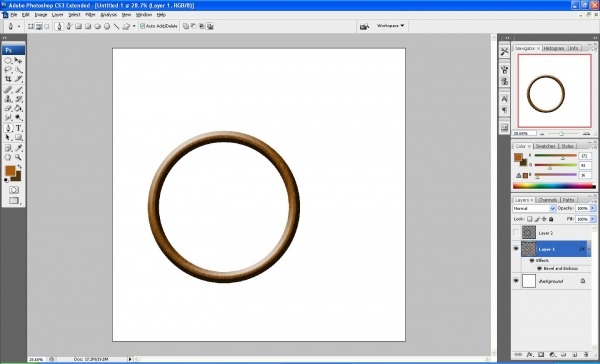Select the History Brush tool

(x=18, y=99)
